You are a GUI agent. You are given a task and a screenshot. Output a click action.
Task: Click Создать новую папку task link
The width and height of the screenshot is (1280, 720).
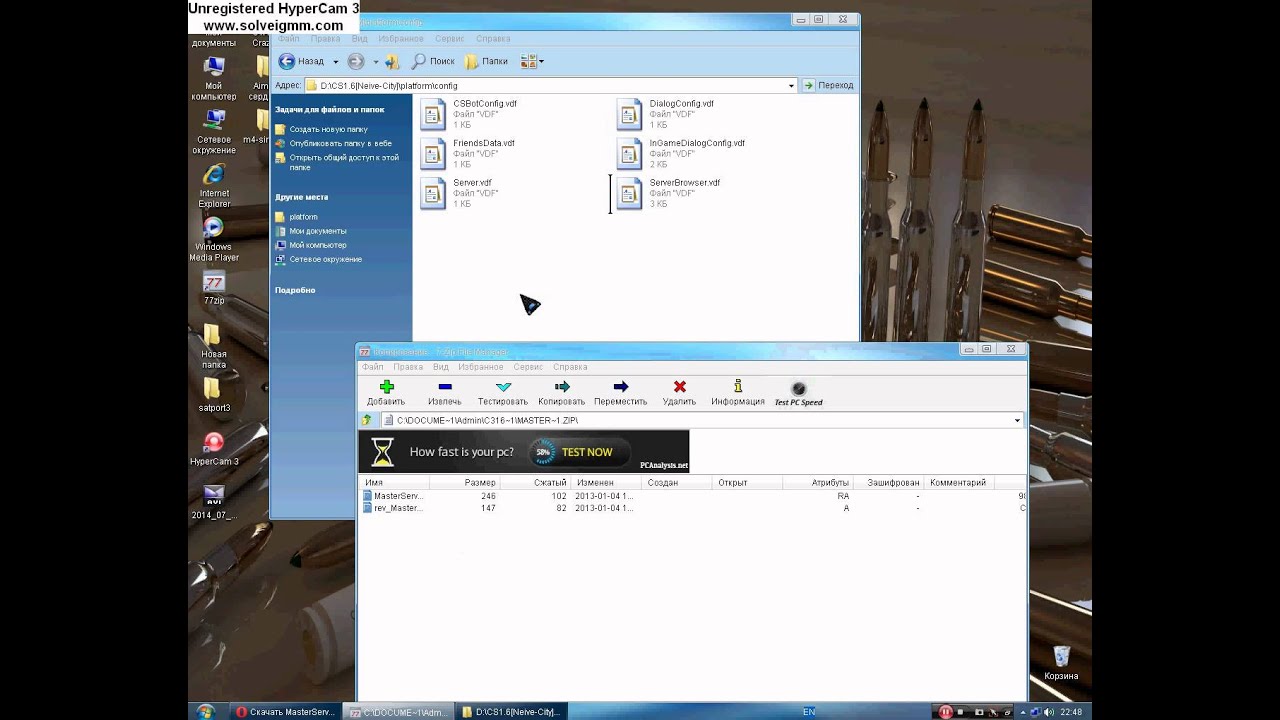(328, 129)
